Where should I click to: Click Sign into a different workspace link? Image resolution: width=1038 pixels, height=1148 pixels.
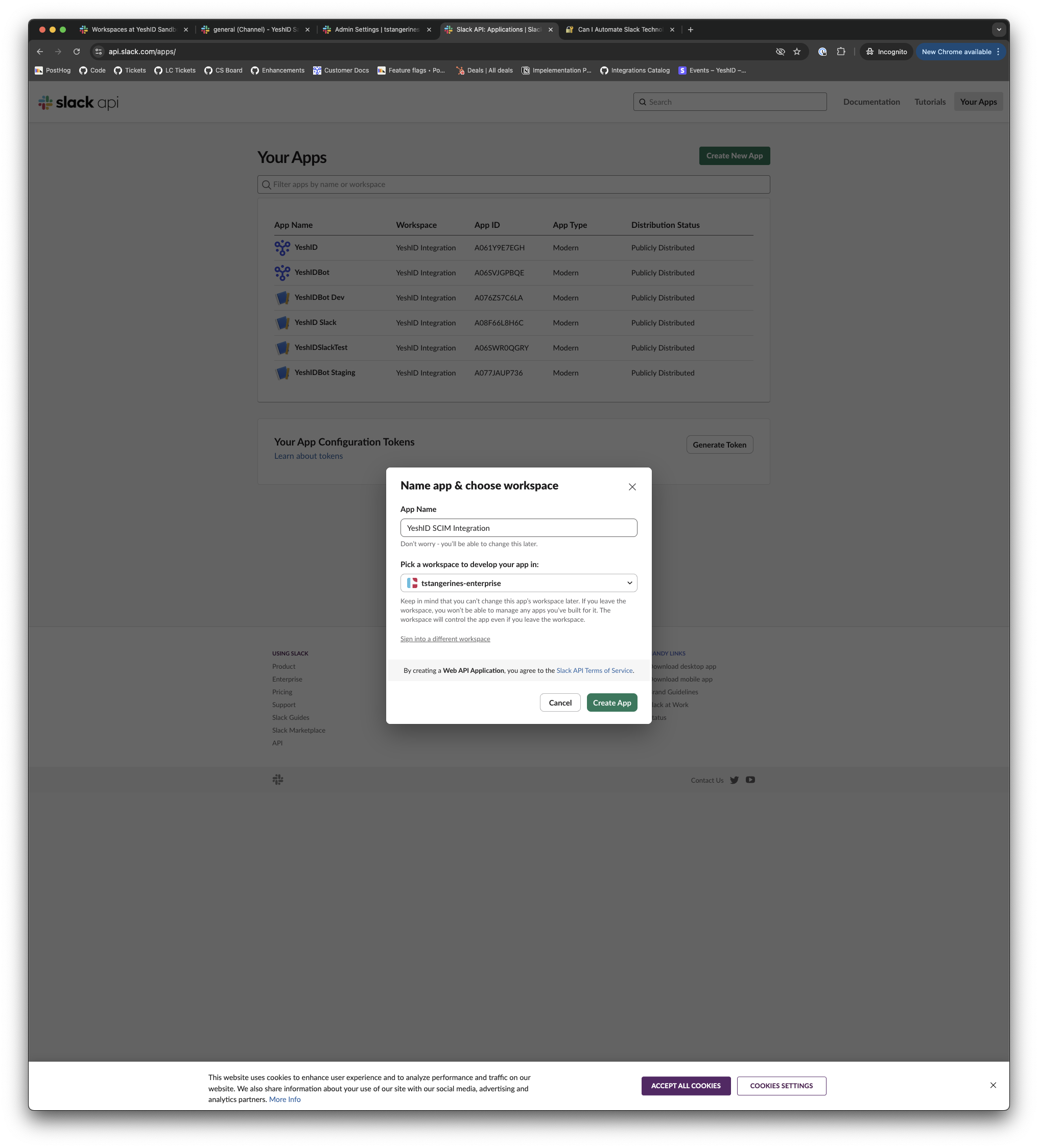(x=445, y=639)
